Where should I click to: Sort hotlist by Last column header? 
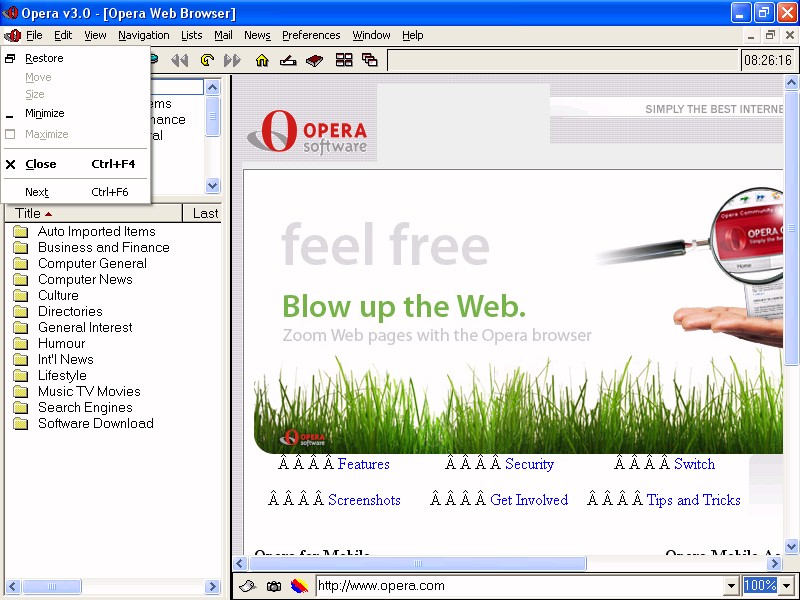(202, 213)
